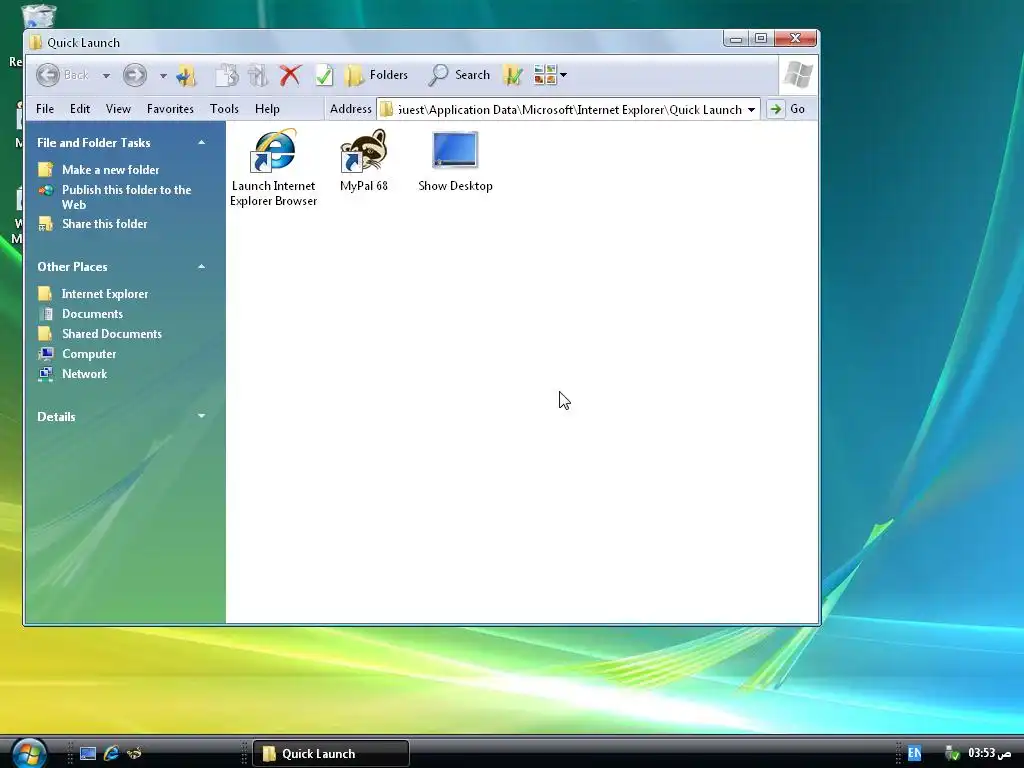Click the Quick Launch taskbar window button
The width and height of the screenshot is (1024, 768).
point(330,754)
